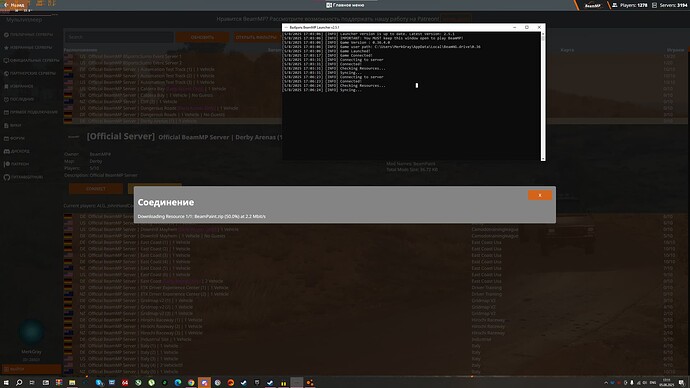
Task: Open Task View on taskbar
Action: (x=32, y=383)
